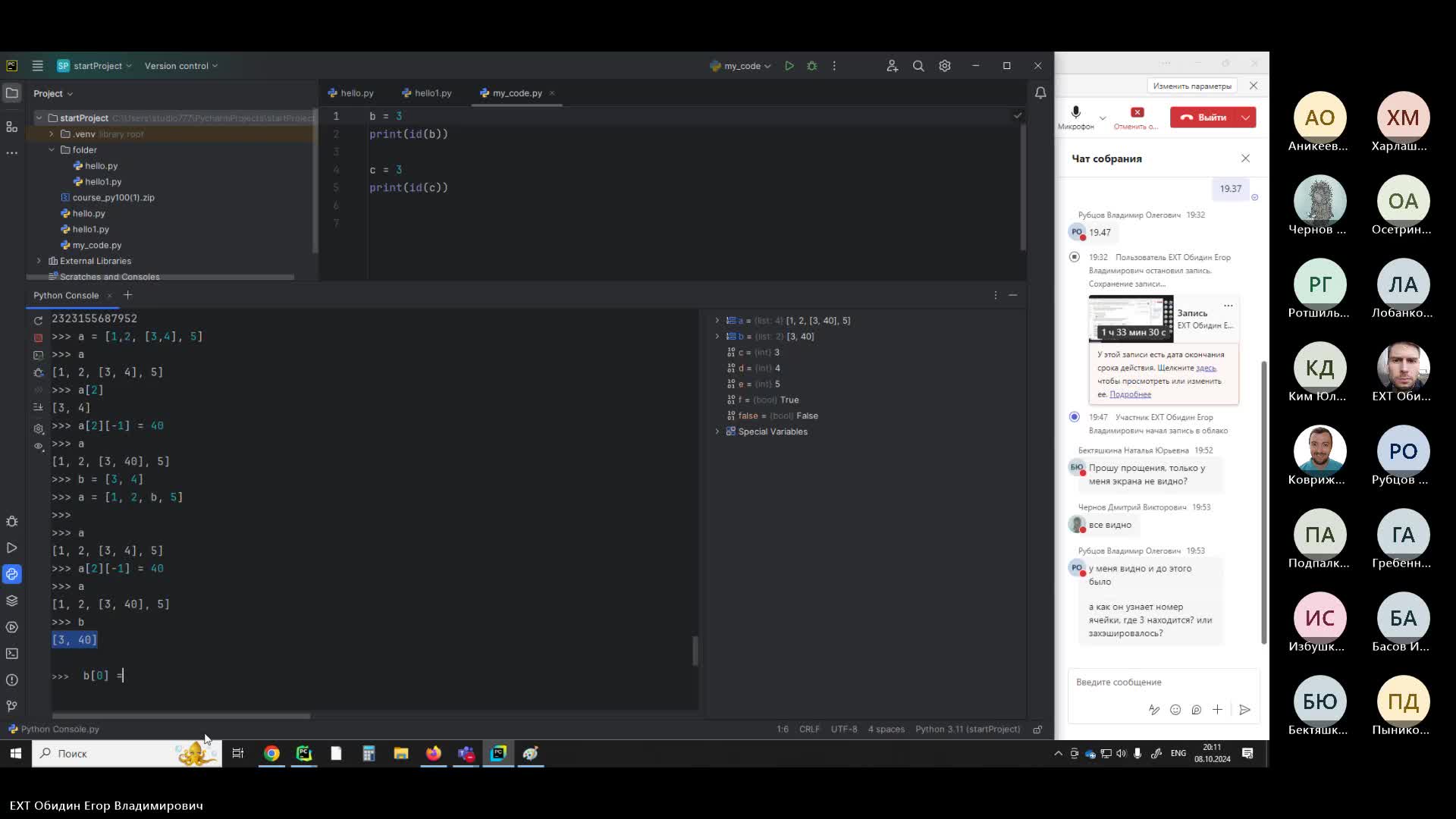The image size is (1456, 819).
Task: Open Chrome from the Windows taskbar
Action: [x=271, y=753]
